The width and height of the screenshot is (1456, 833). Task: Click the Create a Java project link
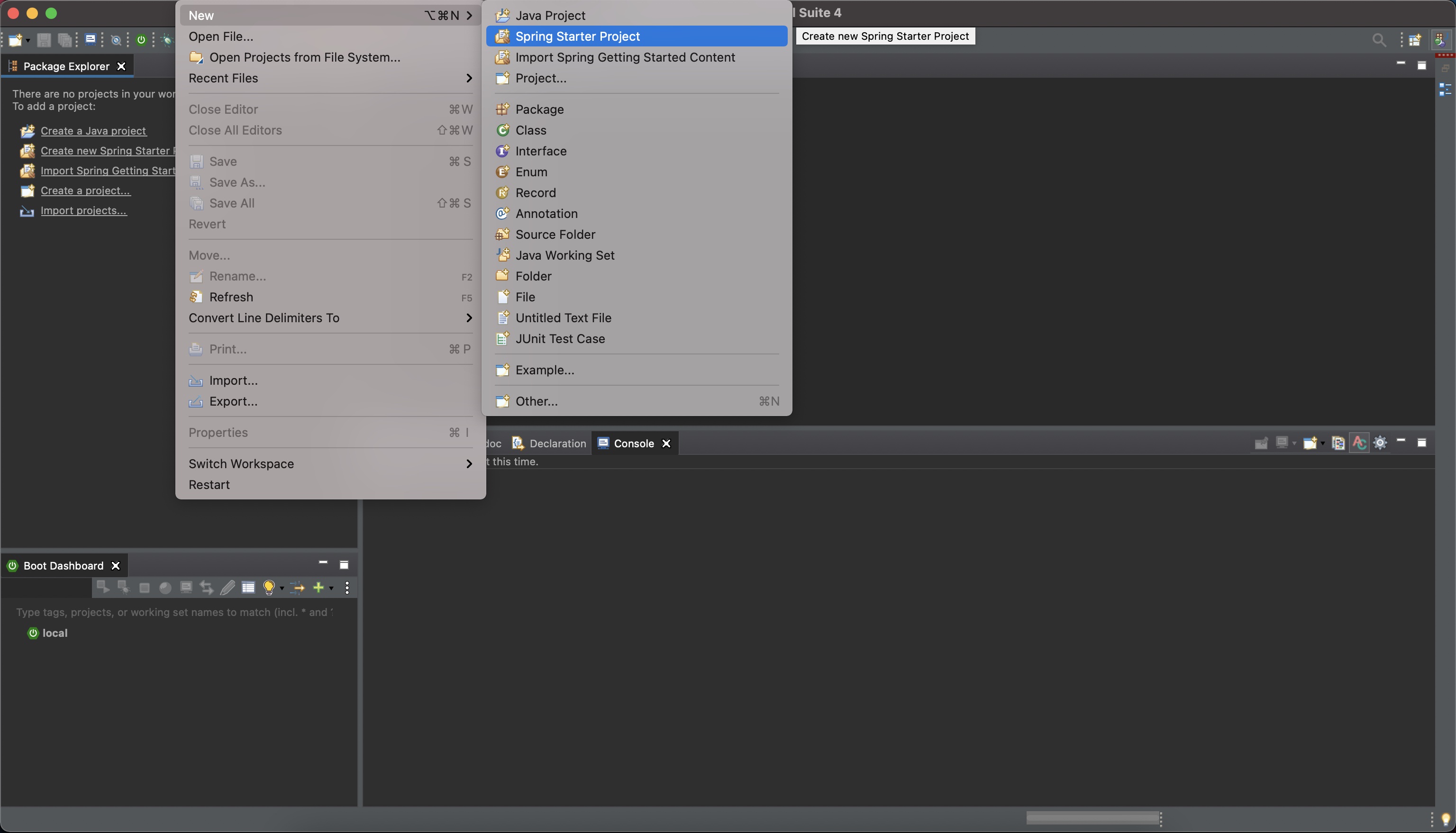click(93, 131)
